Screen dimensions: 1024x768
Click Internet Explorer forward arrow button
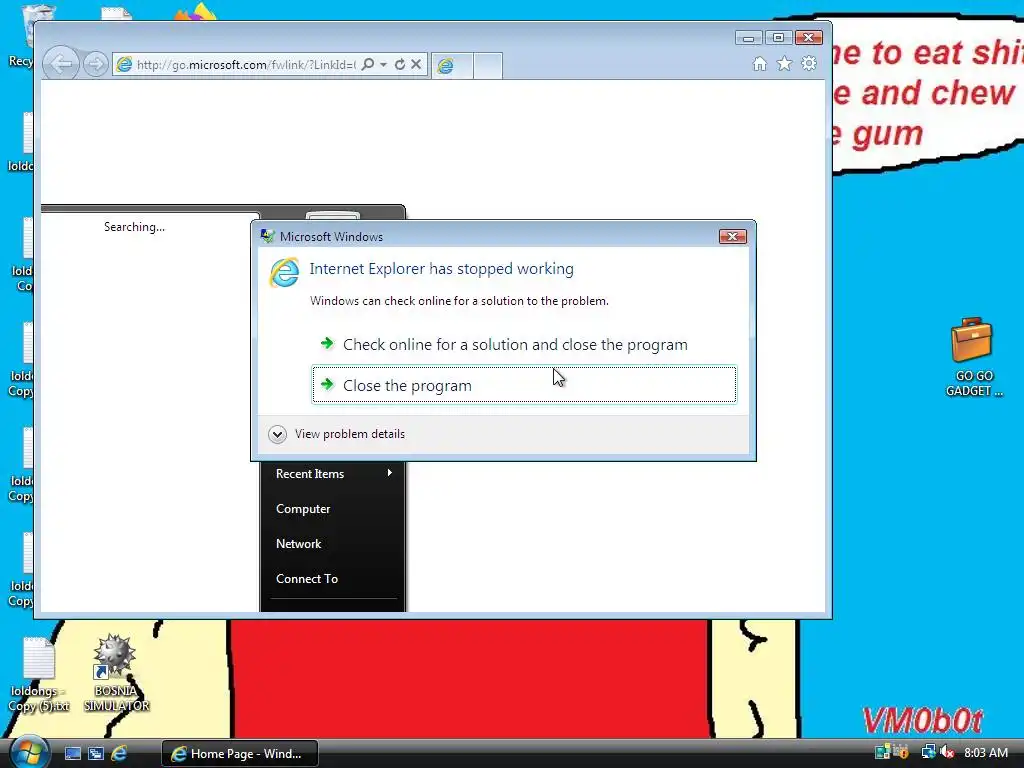[x=96, y=64]
